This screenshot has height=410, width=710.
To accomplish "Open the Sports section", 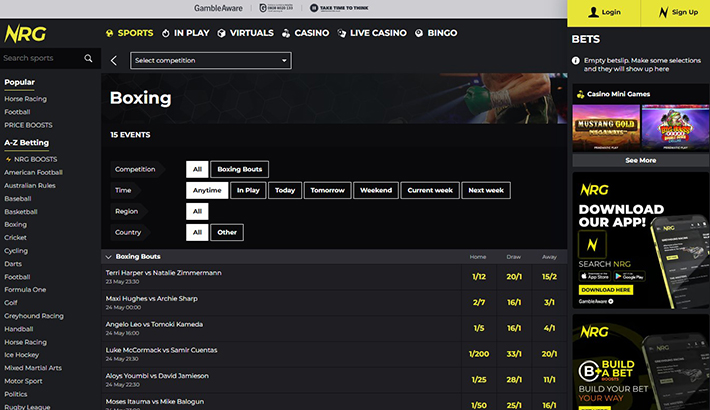I will pyautogui.click(x=130, y=33).
